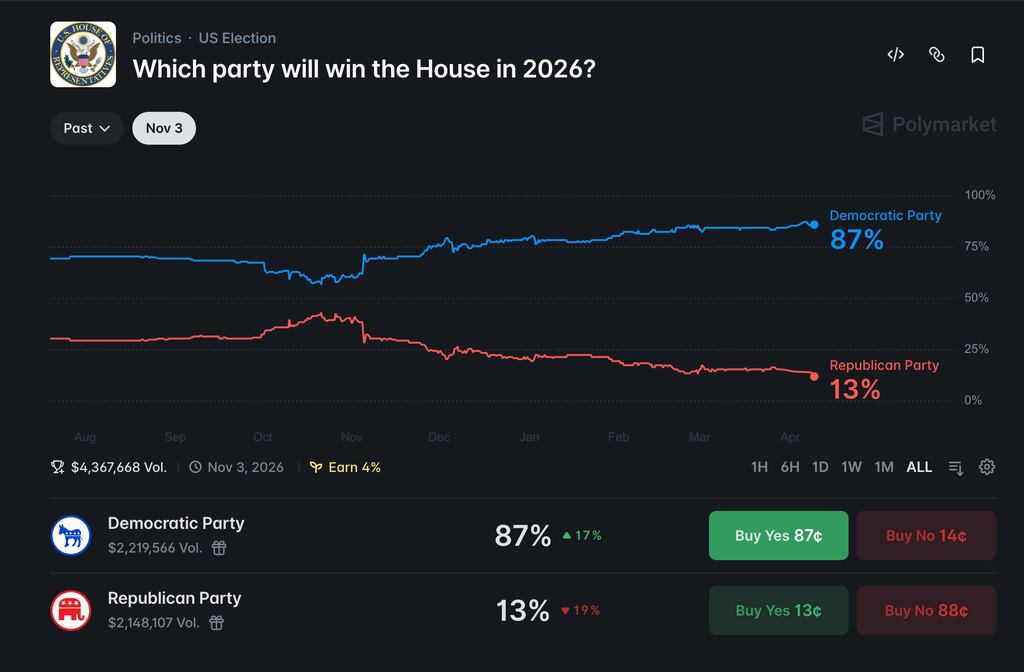Click the chart sort lines icon

pyautogui.click(x=955, y=468)
